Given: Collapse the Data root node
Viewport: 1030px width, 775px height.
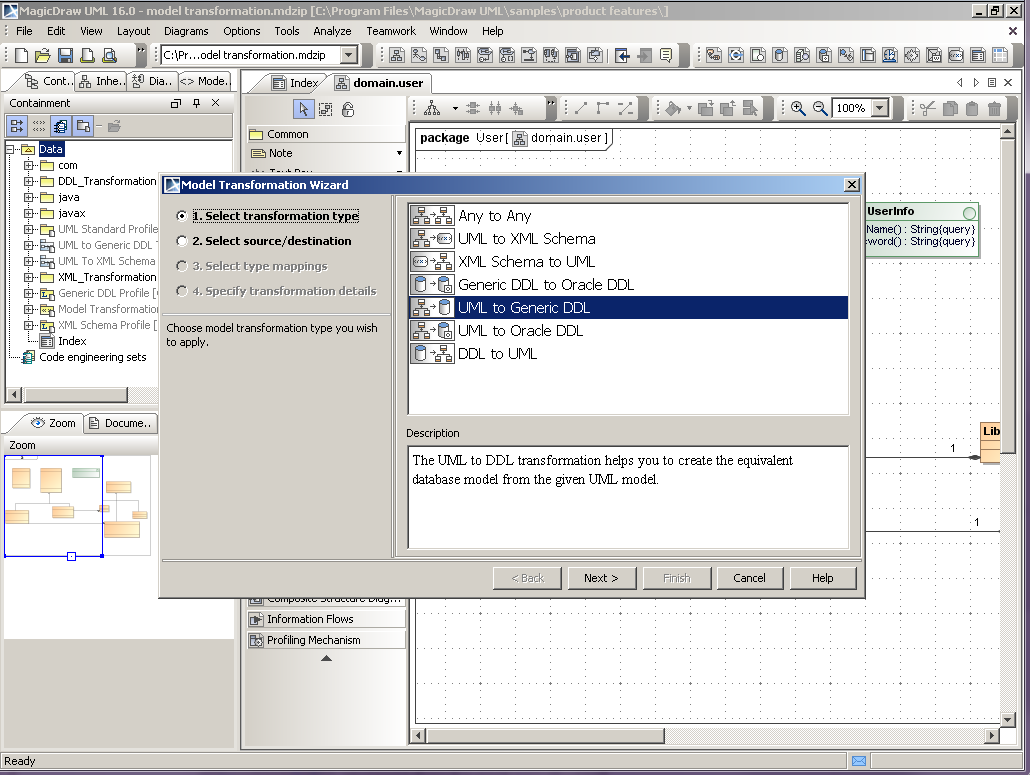Looking at the screenshot, I should point(10,149).
